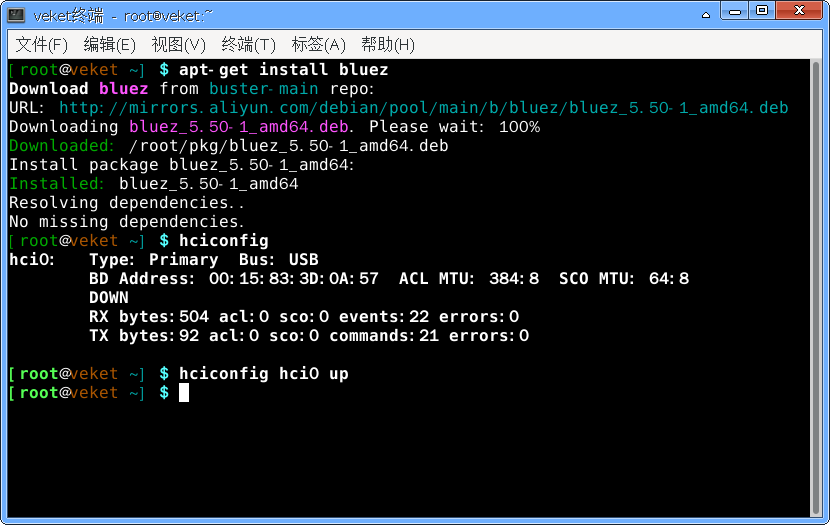Viewport: 830px width, 525px height.
Task: Click the terminal vertical scrollbar
Action: [816, 288]
